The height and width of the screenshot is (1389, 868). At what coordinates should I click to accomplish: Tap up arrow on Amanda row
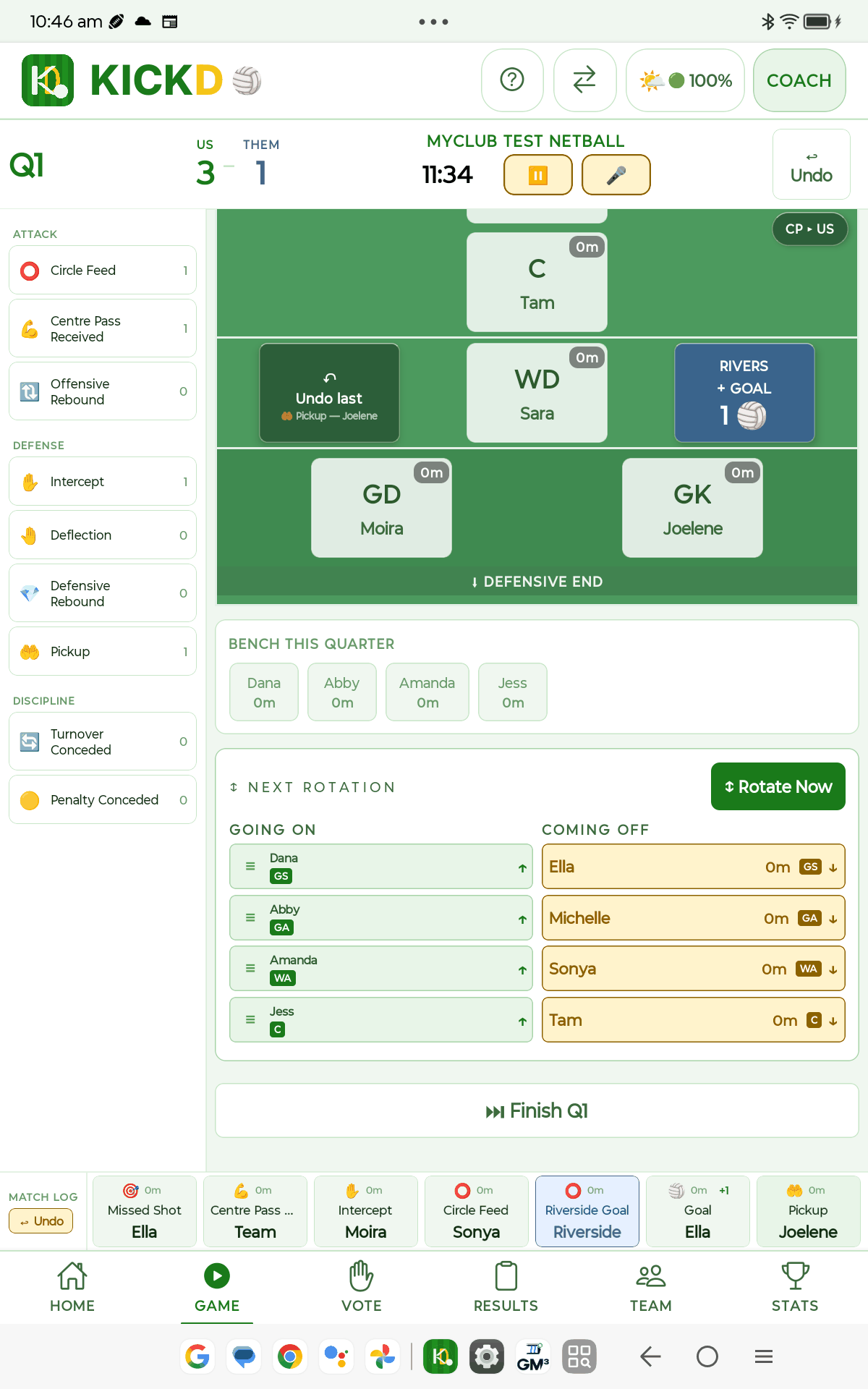tap(522, 970)
